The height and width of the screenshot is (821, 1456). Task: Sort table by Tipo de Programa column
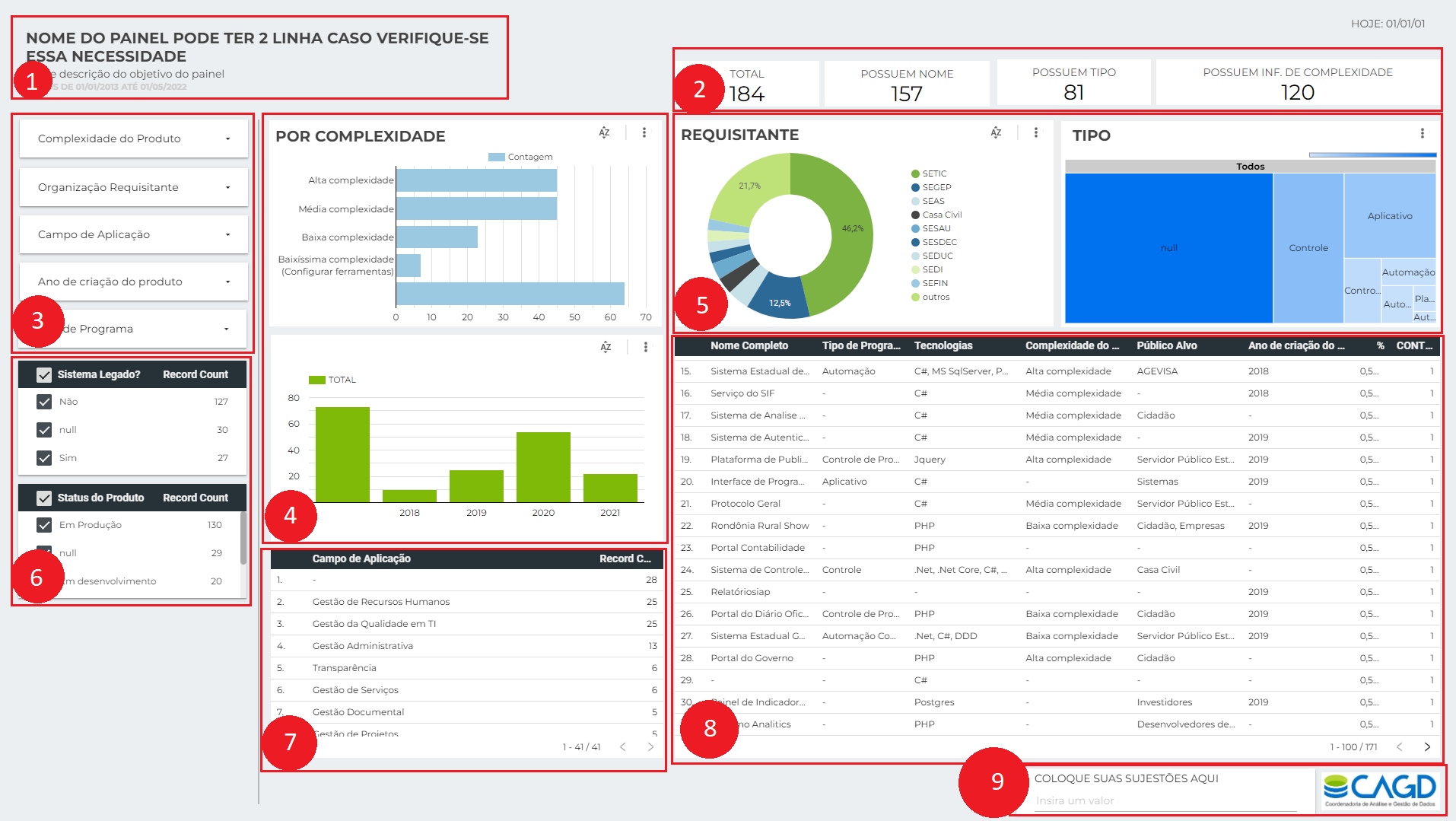(x=861, y=345)
